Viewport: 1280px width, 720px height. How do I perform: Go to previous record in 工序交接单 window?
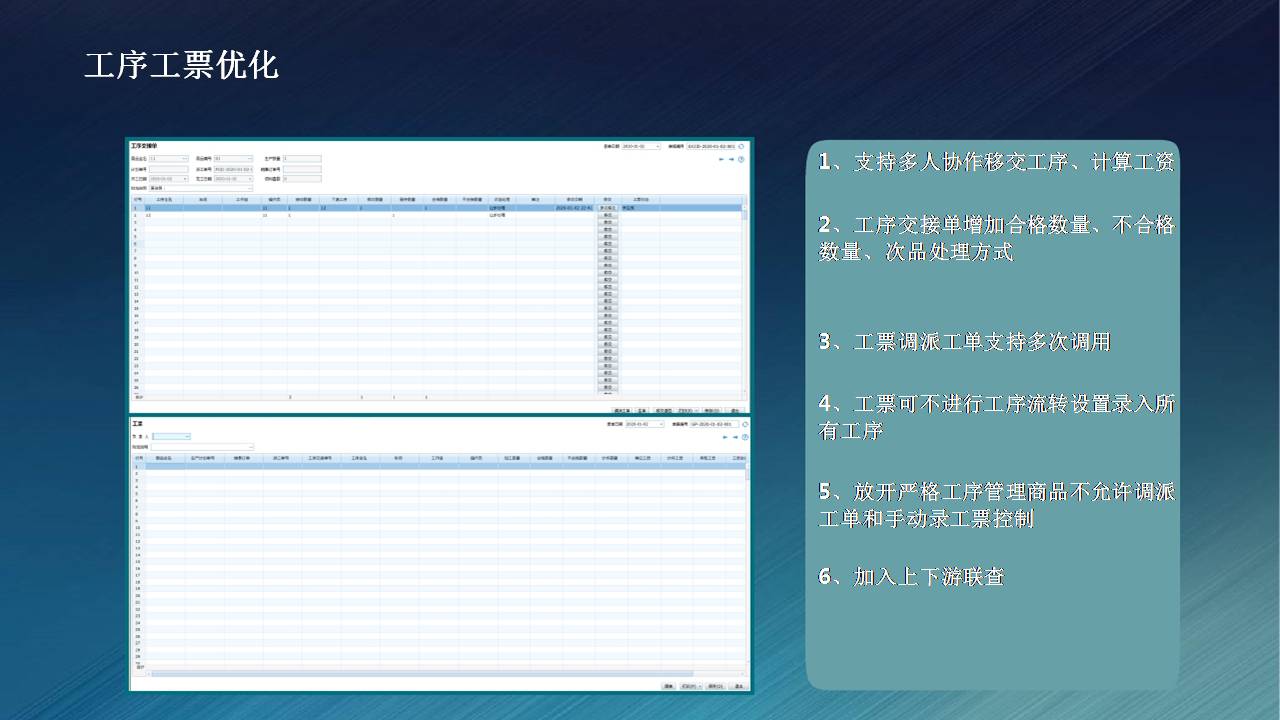721,159
